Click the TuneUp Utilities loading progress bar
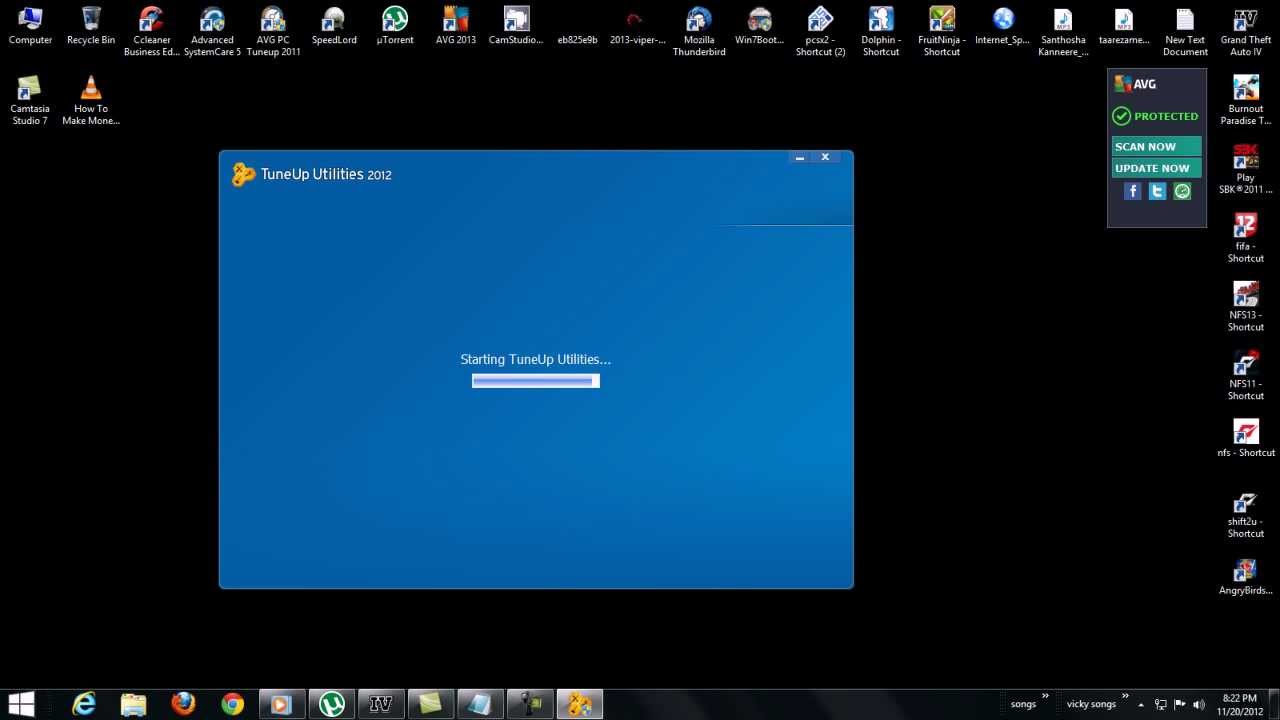The width and height of the screenshot is (1280, 720). tap(536, 381)
